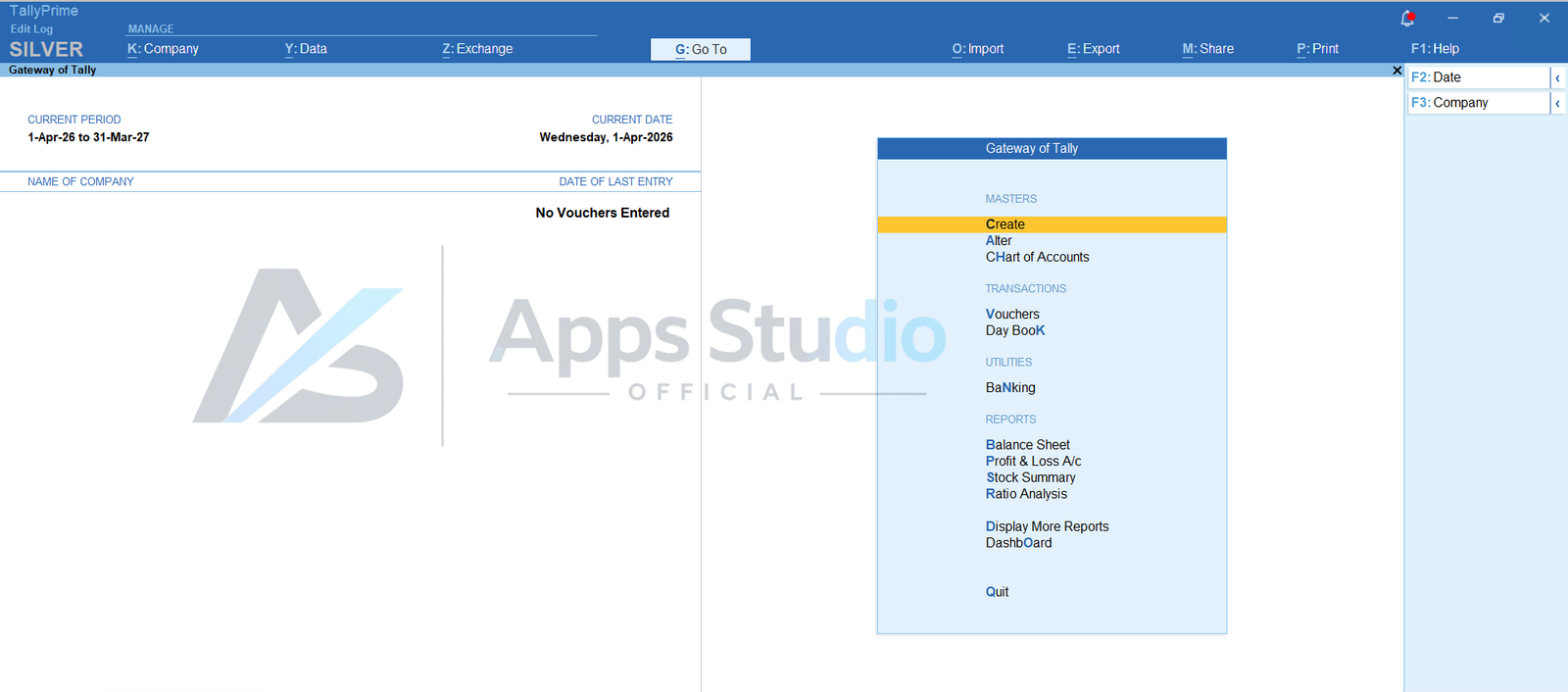Screen dimensions: 1568x692
Task: Open Stock Summary report
Action: (1030, 478)
